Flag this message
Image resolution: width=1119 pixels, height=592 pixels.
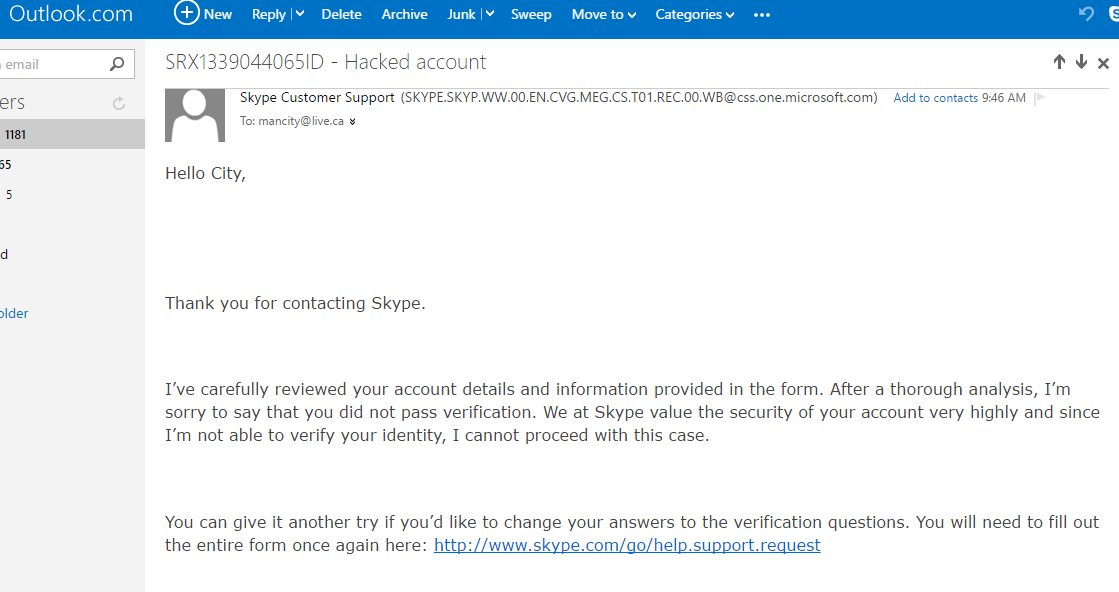[x=1039, y=98]
